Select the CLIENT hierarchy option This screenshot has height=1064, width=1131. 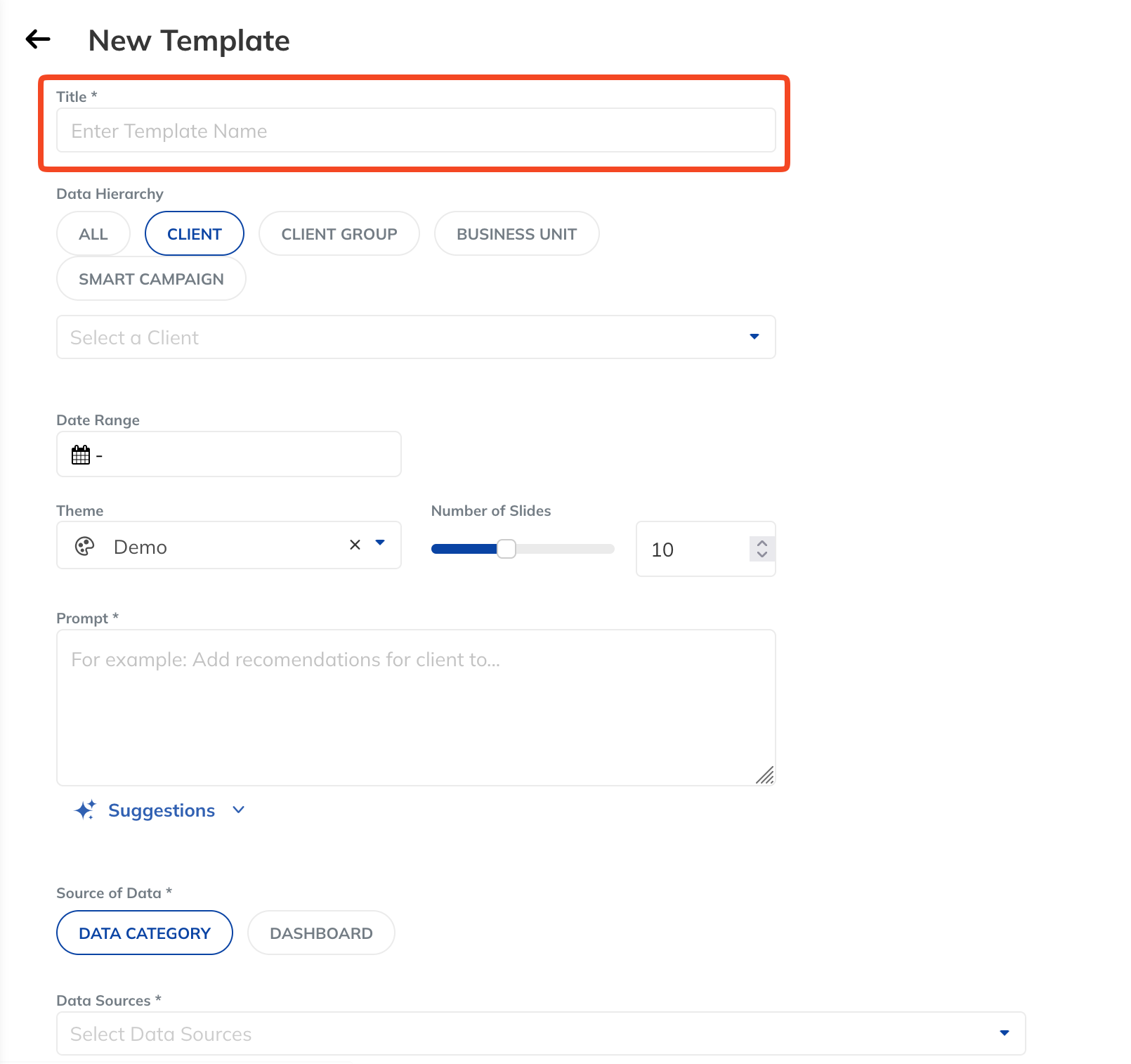point(195,233)
